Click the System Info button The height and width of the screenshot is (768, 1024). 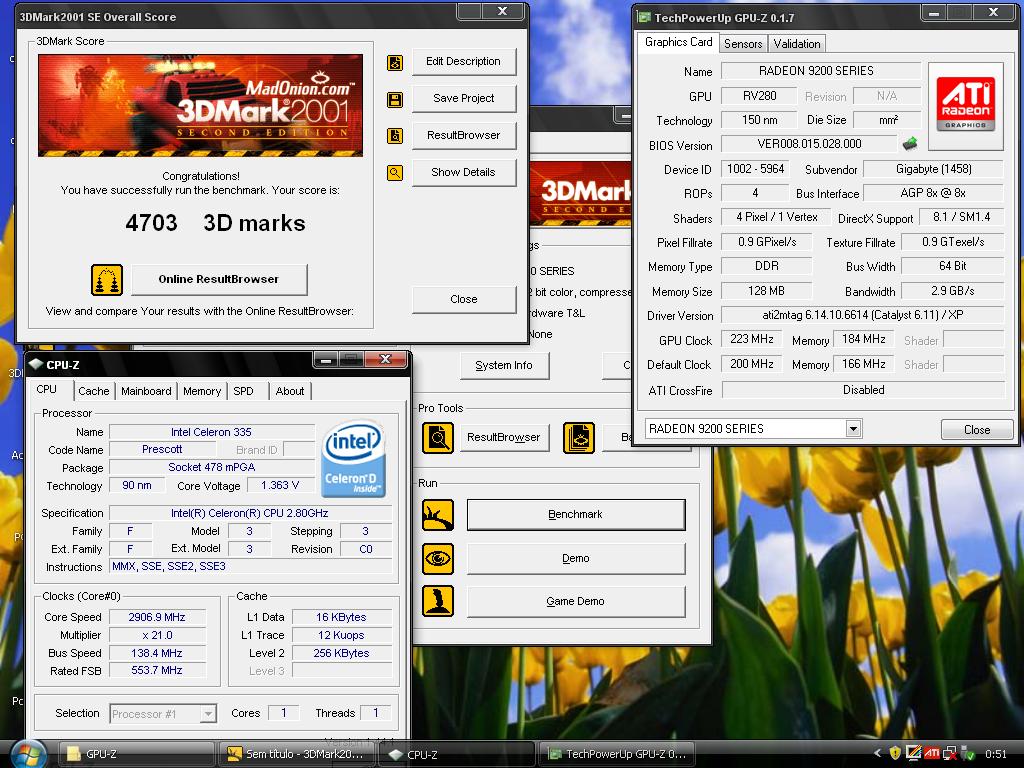(x=504, y=366)
